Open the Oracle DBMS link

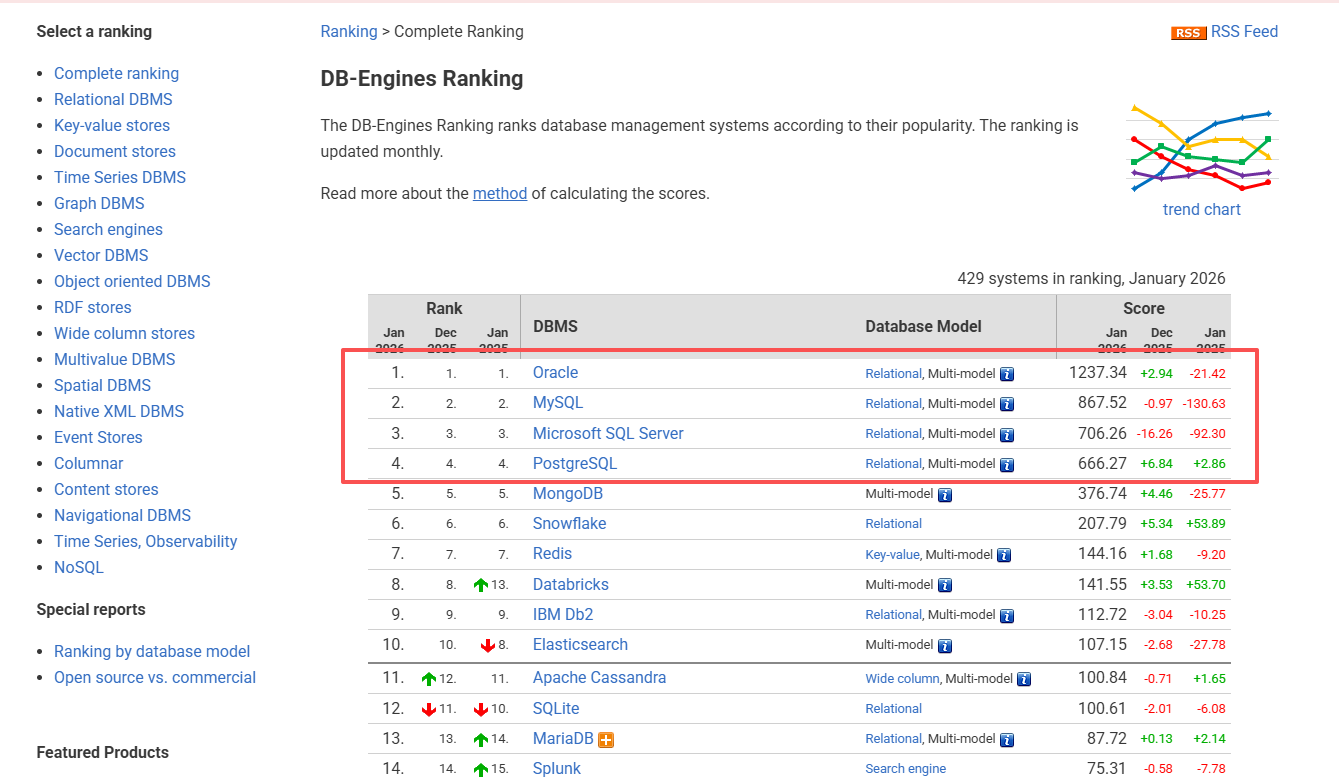click(555, 372)
